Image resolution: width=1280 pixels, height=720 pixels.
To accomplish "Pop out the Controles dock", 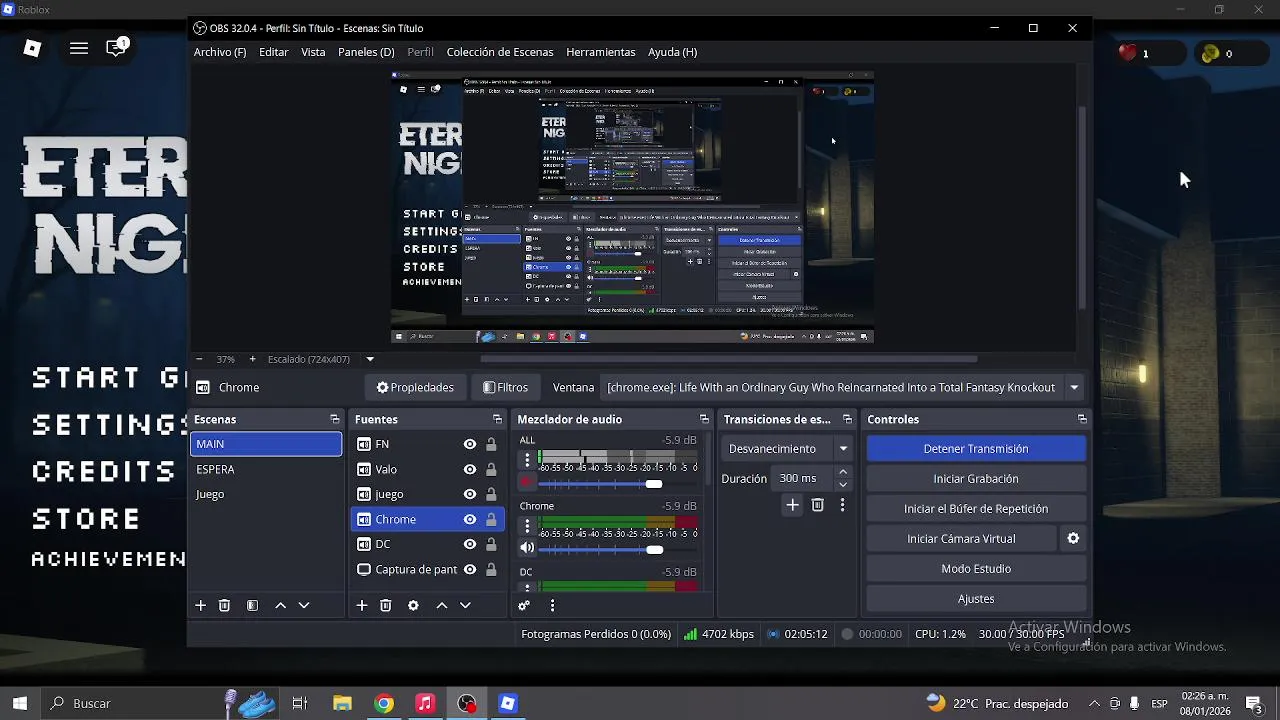I will tap(1082, 419).
